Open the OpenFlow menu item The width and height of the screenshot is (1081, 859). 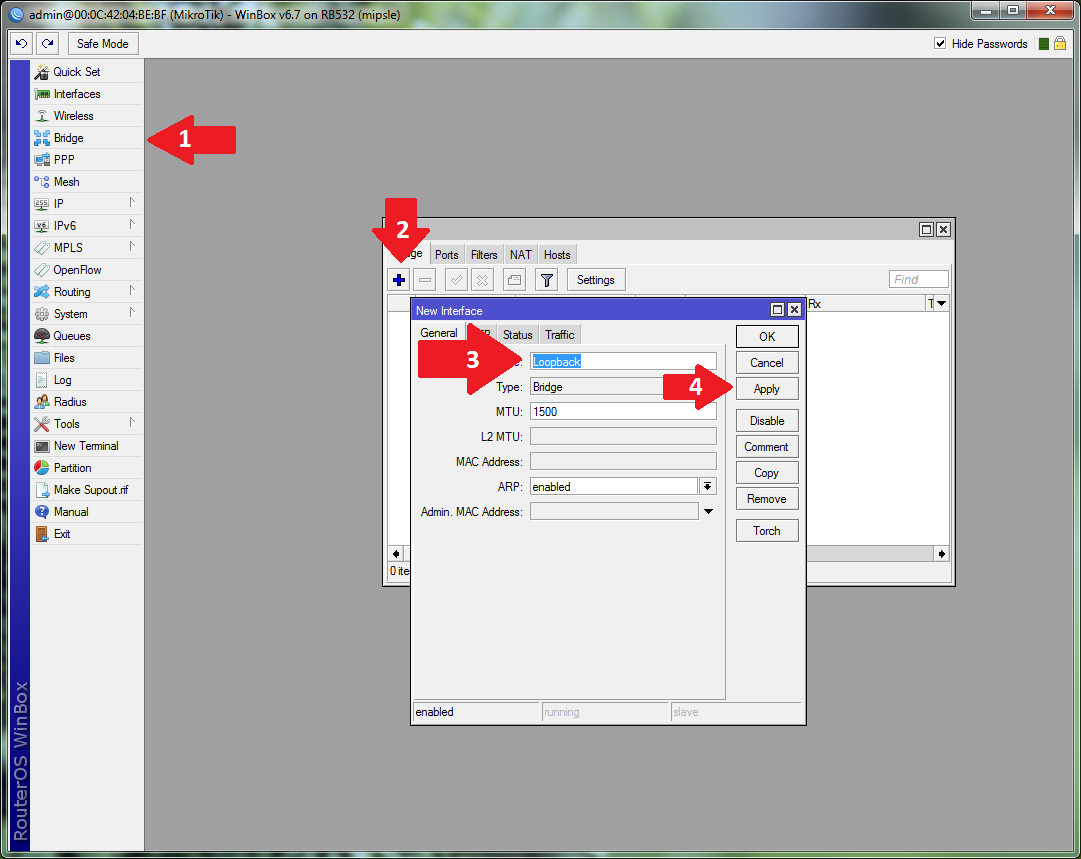click(87, 270)
